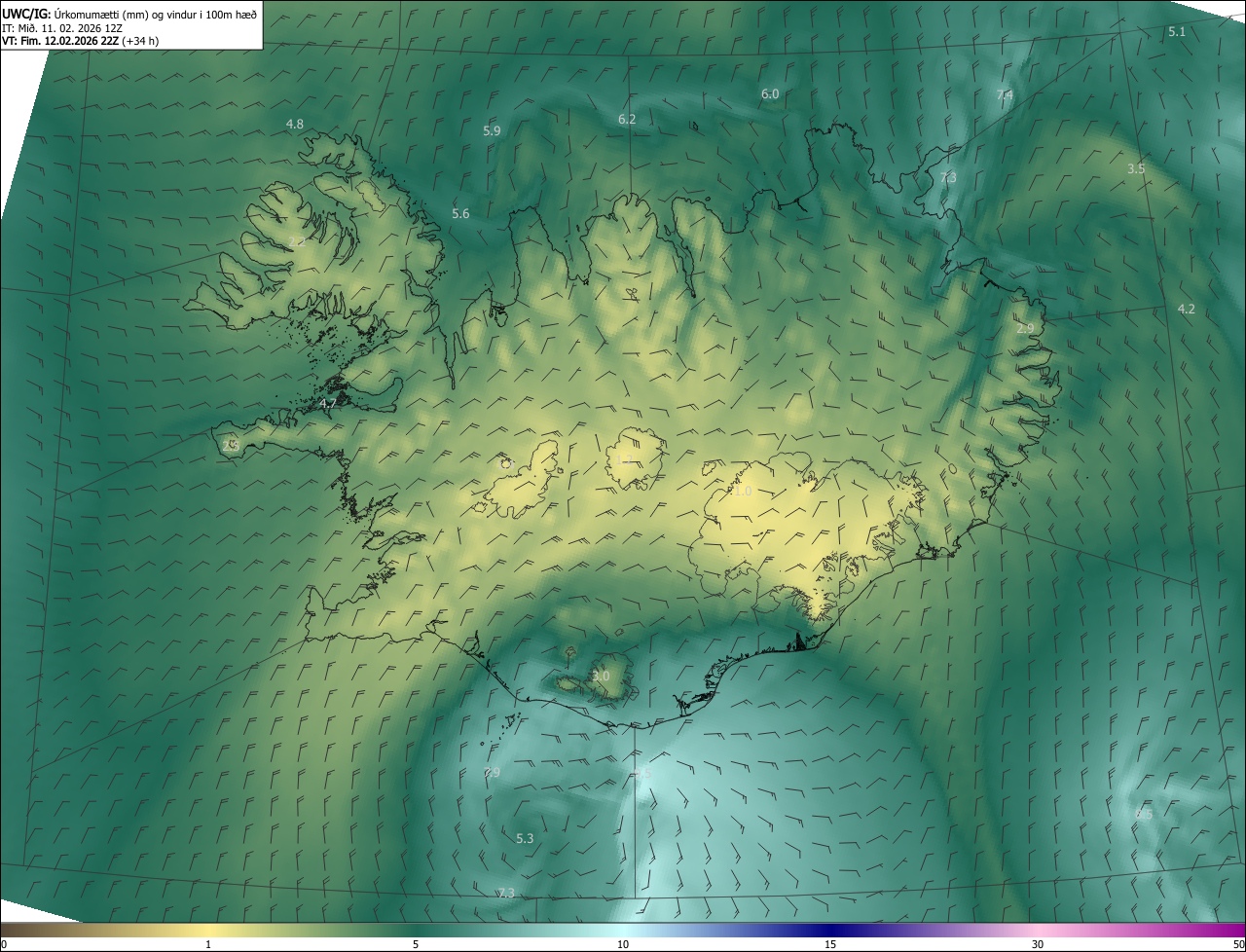
Task: Select the 5.1 map value
Action: pyautogui.click(x=1177, y=32)
